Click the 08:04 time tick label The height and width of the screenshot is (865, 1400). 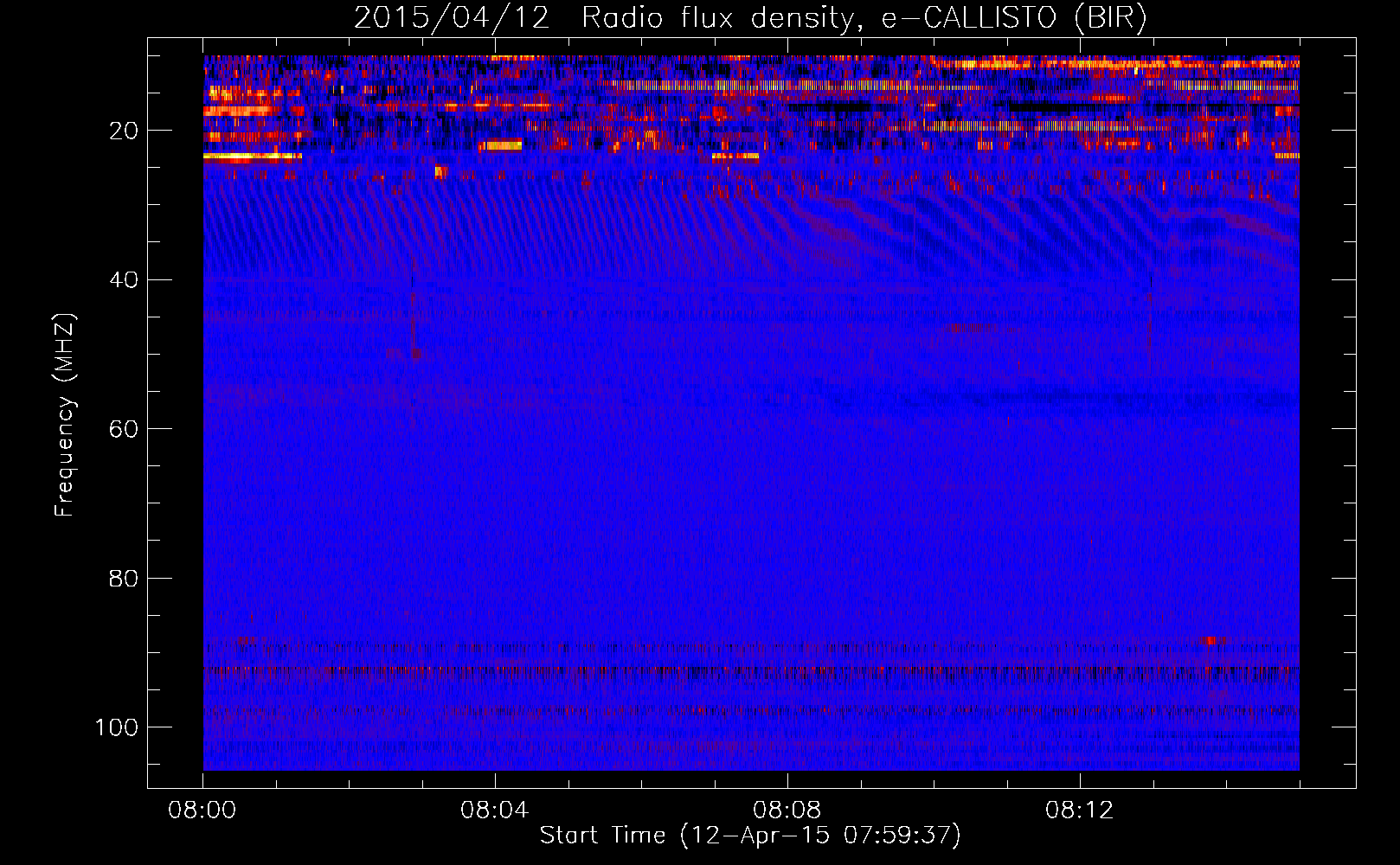coord(495,811)
